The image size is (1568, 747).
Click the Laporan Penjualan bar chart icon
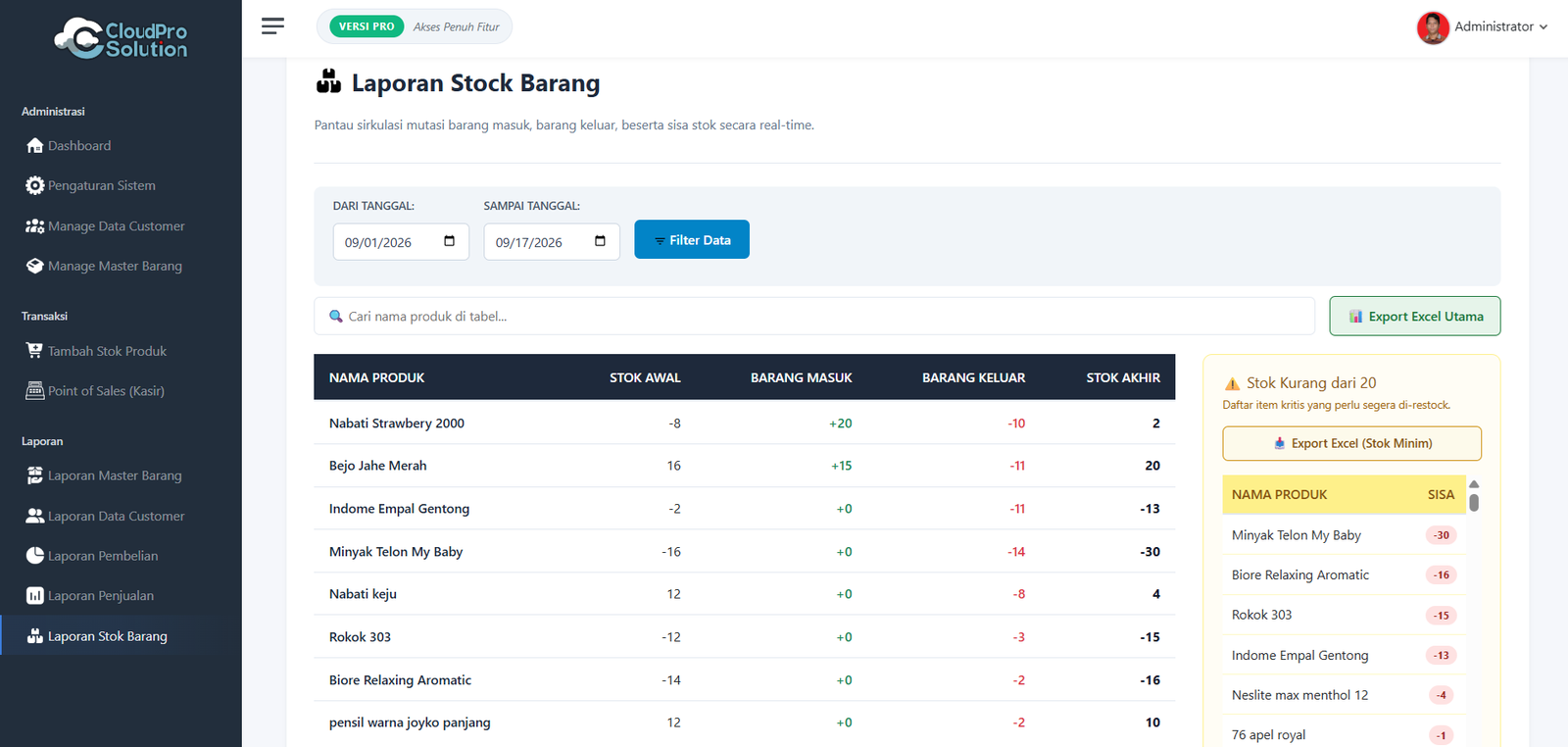pyautogui.click(x=34, y=595)
